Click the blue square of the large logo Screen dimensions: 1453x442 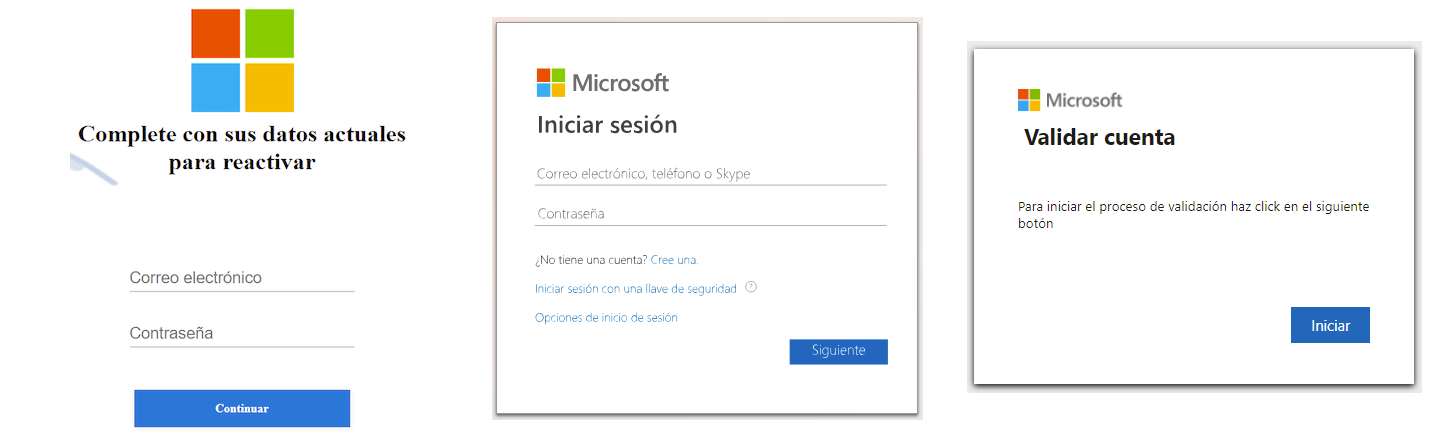click(215, 87)
